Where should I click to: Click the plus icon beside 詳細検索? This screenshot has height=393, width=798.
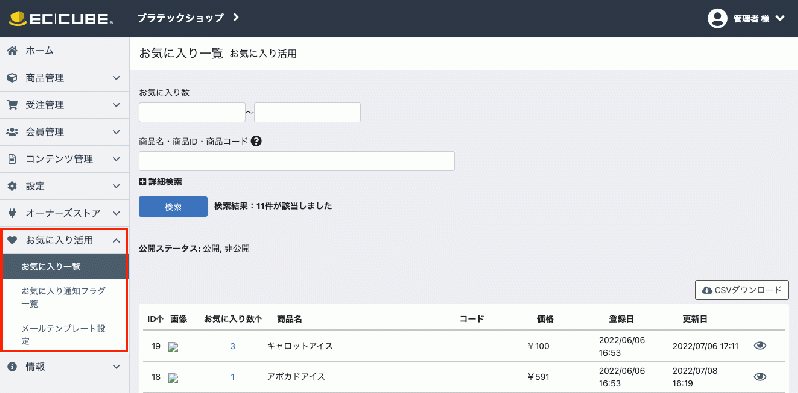point(142,181)
